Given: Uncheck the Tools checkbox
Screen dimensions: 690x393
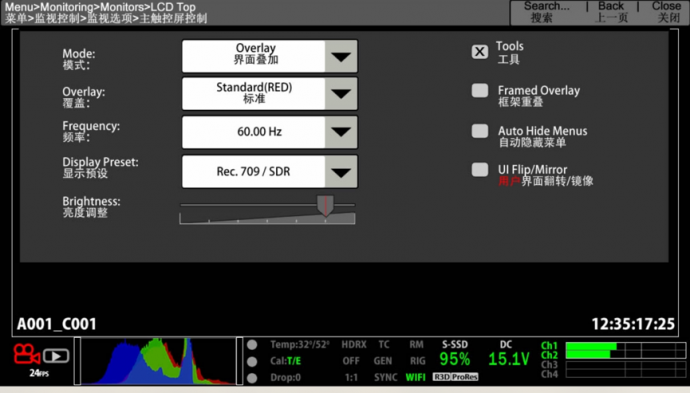Looking at the screenshot, I should [x=480, y=52].
